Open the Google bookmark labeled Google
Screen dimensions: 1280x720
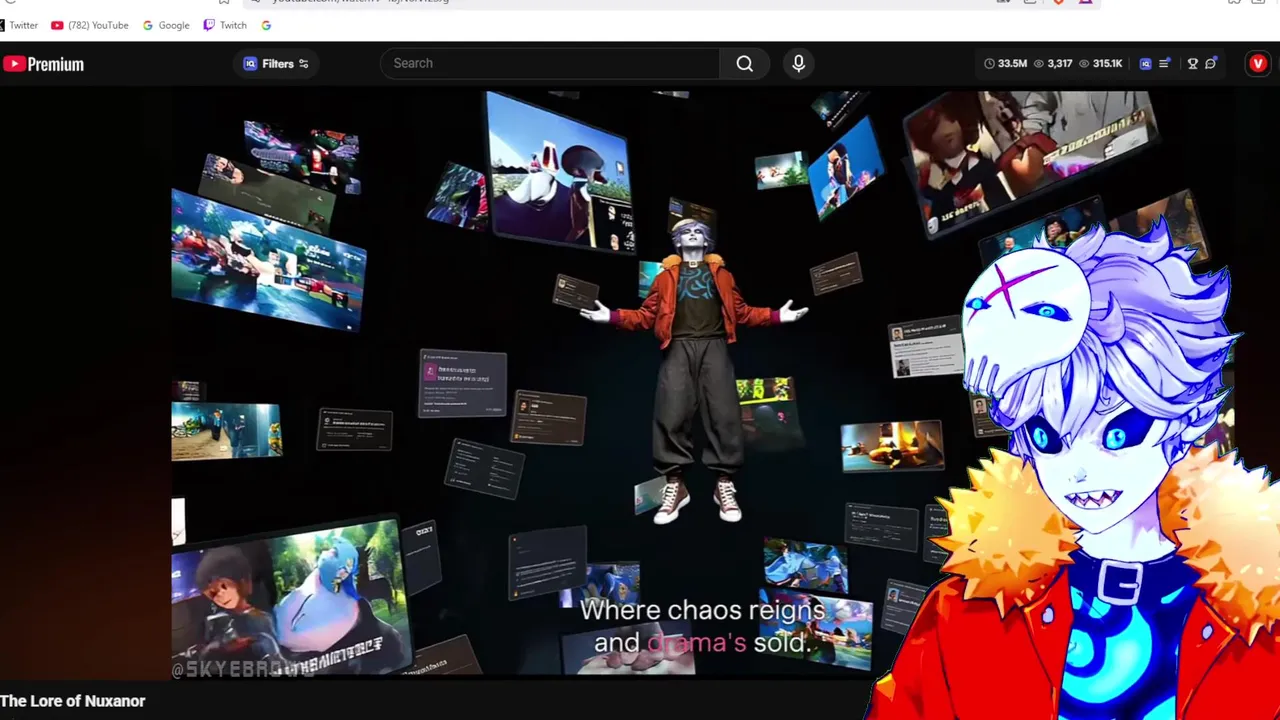(x=166, y=25)
